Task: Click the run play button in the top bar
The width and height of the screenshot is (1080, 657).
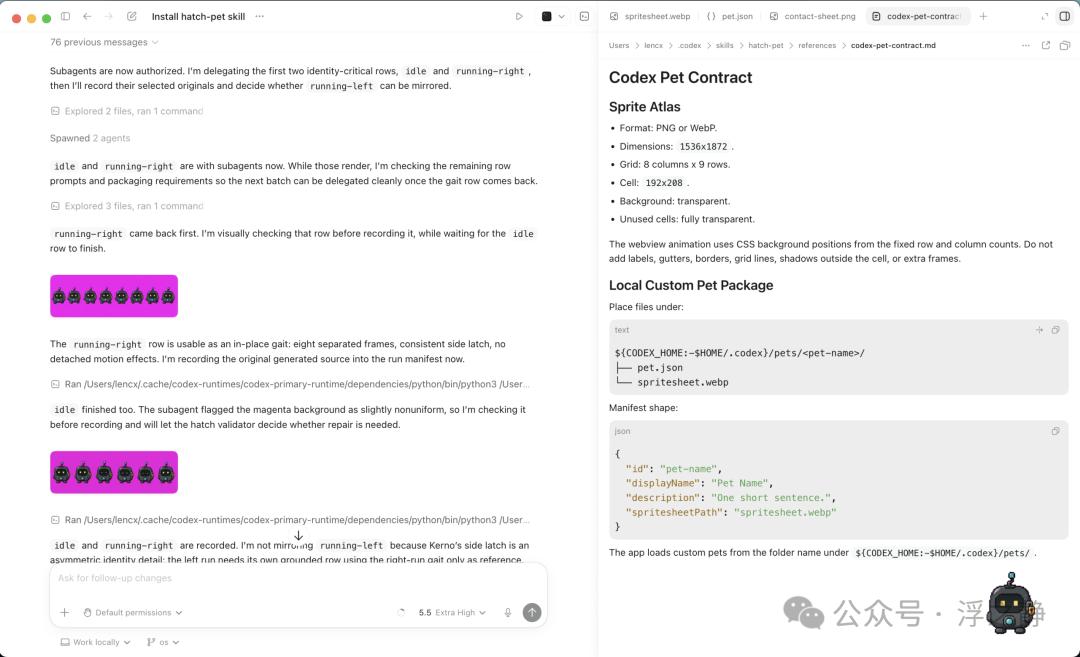Action: pos(519,17)
